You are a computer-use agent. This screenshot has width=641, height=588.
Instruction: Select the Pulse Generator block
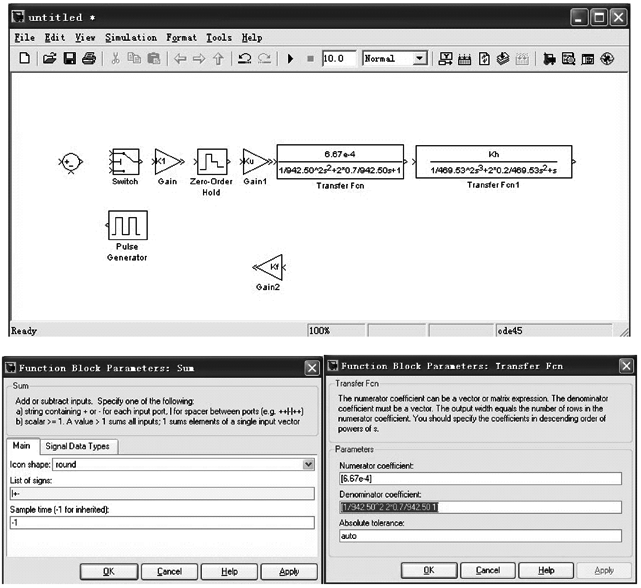click(x=128, y=226)
